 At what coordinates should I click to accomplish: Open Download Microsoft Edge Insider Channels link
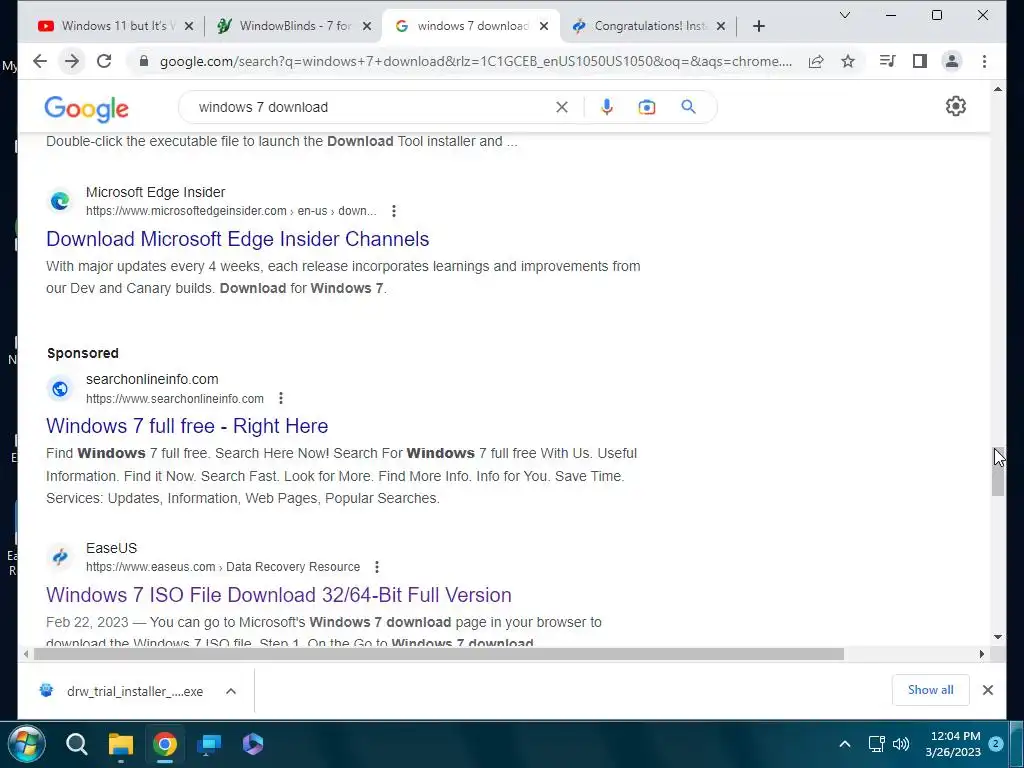click(238, 239)
